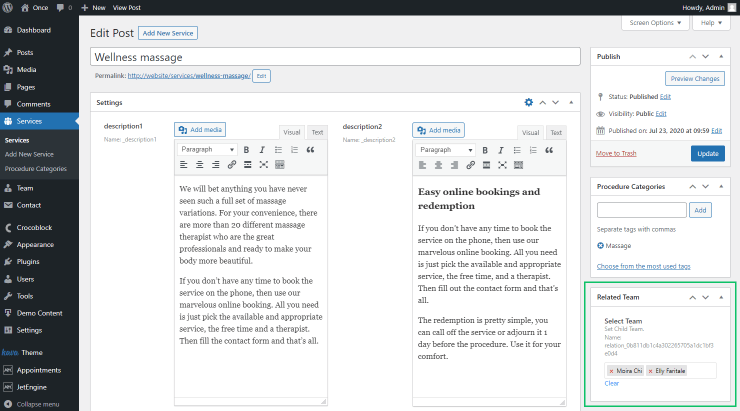Insert Read More tag in description1 editor
The width and height of the screenshot is (740, 411).
click(x=247, y=165)
